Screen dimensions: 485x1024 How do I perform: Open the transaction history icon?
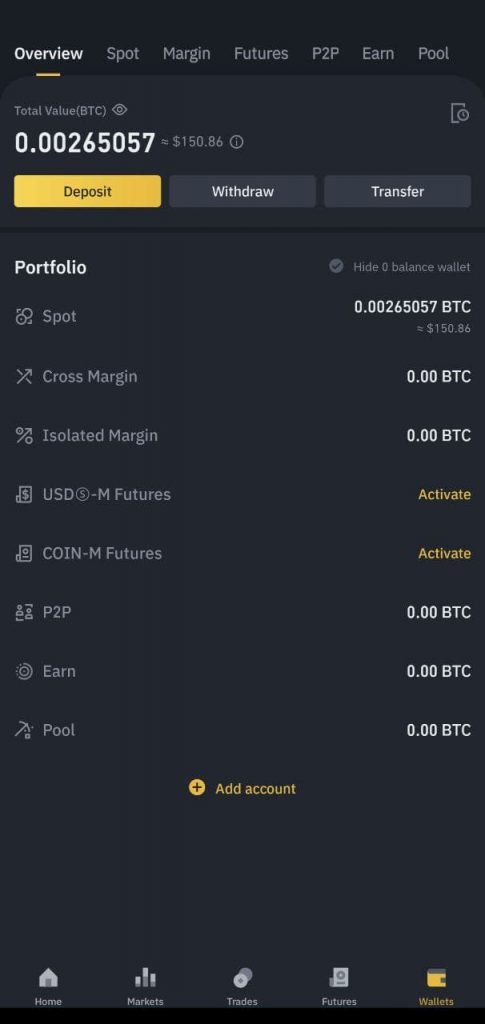point(460,113)
